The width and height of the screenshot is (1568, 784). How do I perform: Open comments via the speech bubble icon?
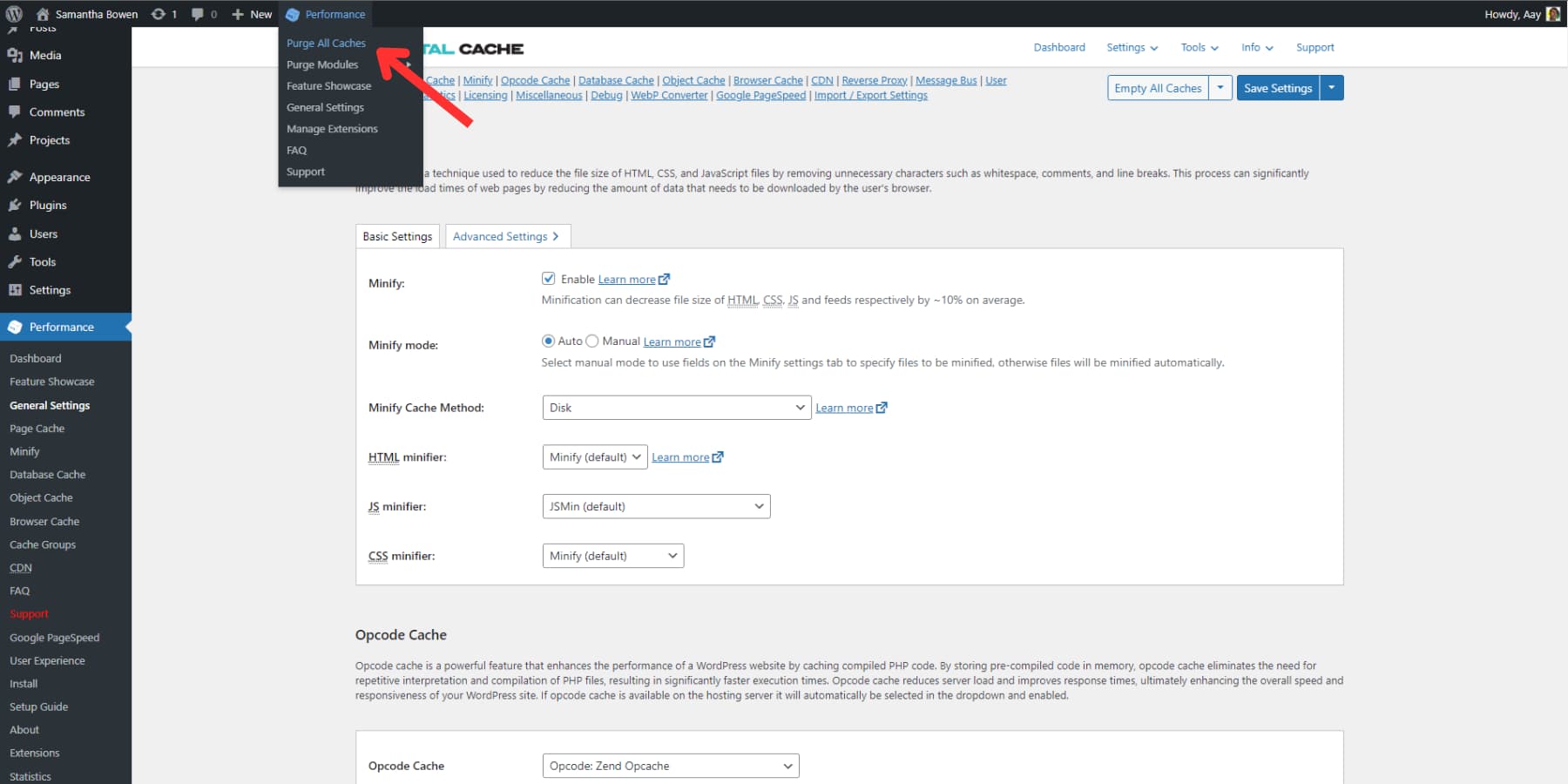point(199,13)
